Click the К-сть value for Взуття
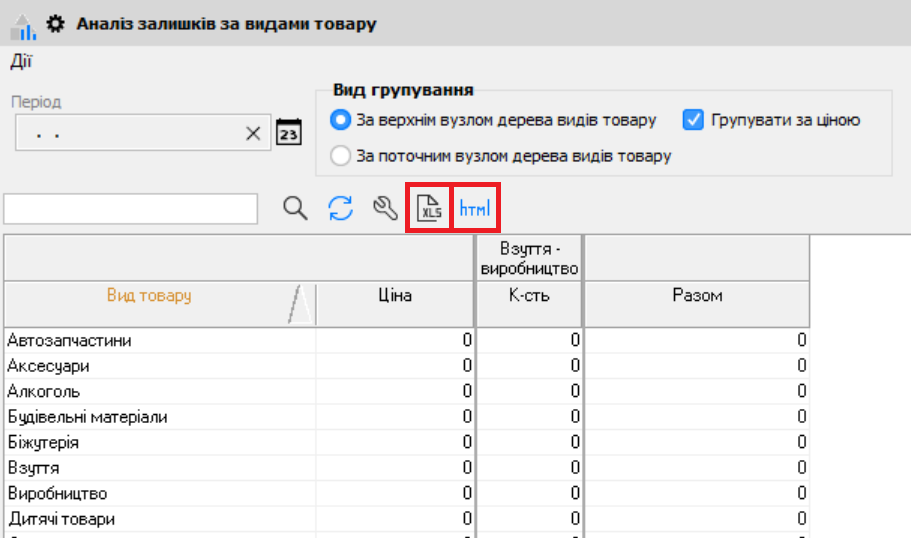The height and width of the screenshot is (538, 911). 529,468
